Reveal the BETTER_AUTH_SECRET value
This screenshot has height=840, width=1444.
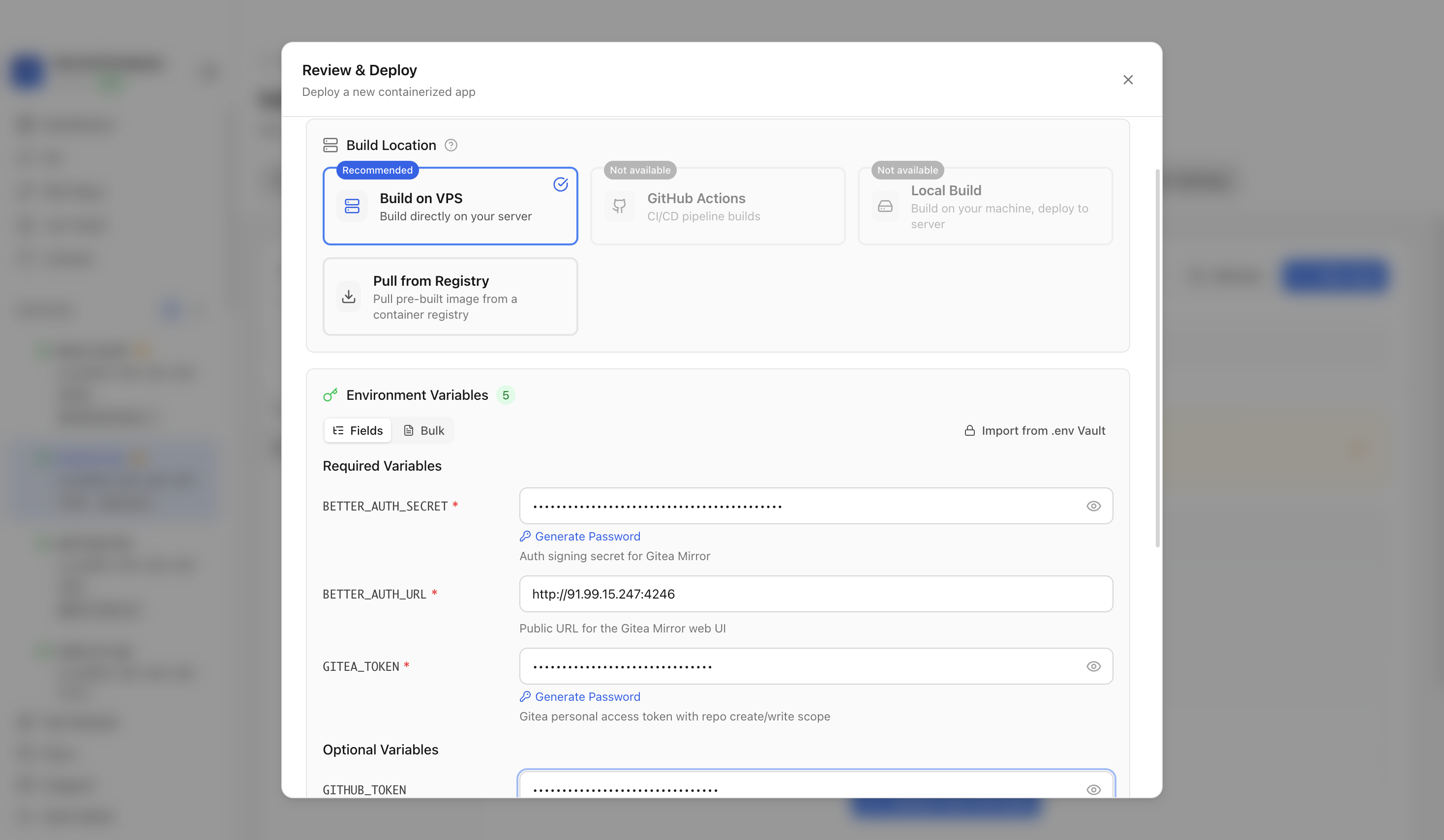click(1093, 506)
